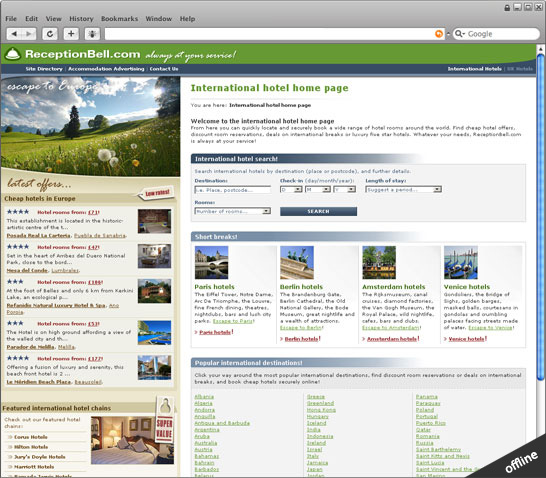The width and height of the screenshot is (546, 478).
Task: Click the browser back arrow button
Action: pos(14,34)
